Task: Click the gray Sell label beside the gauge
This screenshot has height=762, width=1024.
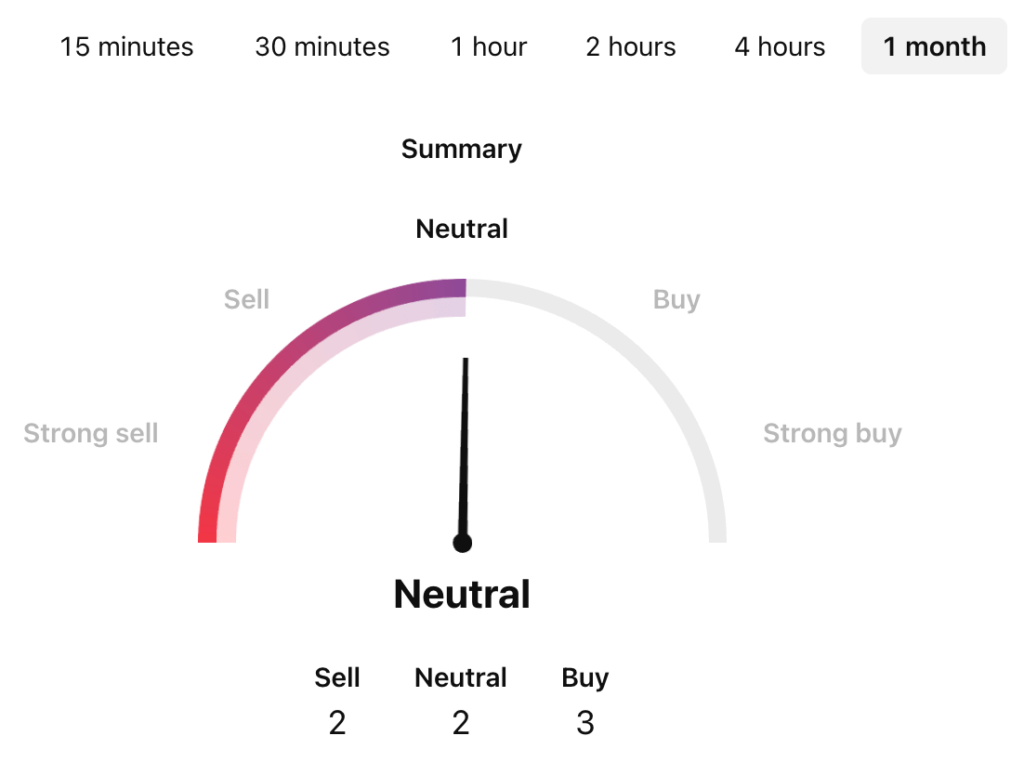Action: 247,299
